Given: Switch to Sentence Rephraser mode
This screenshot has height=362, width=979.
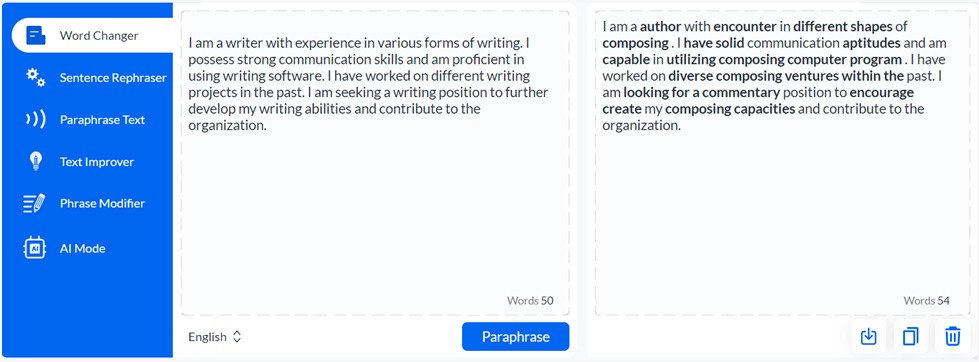Looking at the screenshot, I should point(113,78).
